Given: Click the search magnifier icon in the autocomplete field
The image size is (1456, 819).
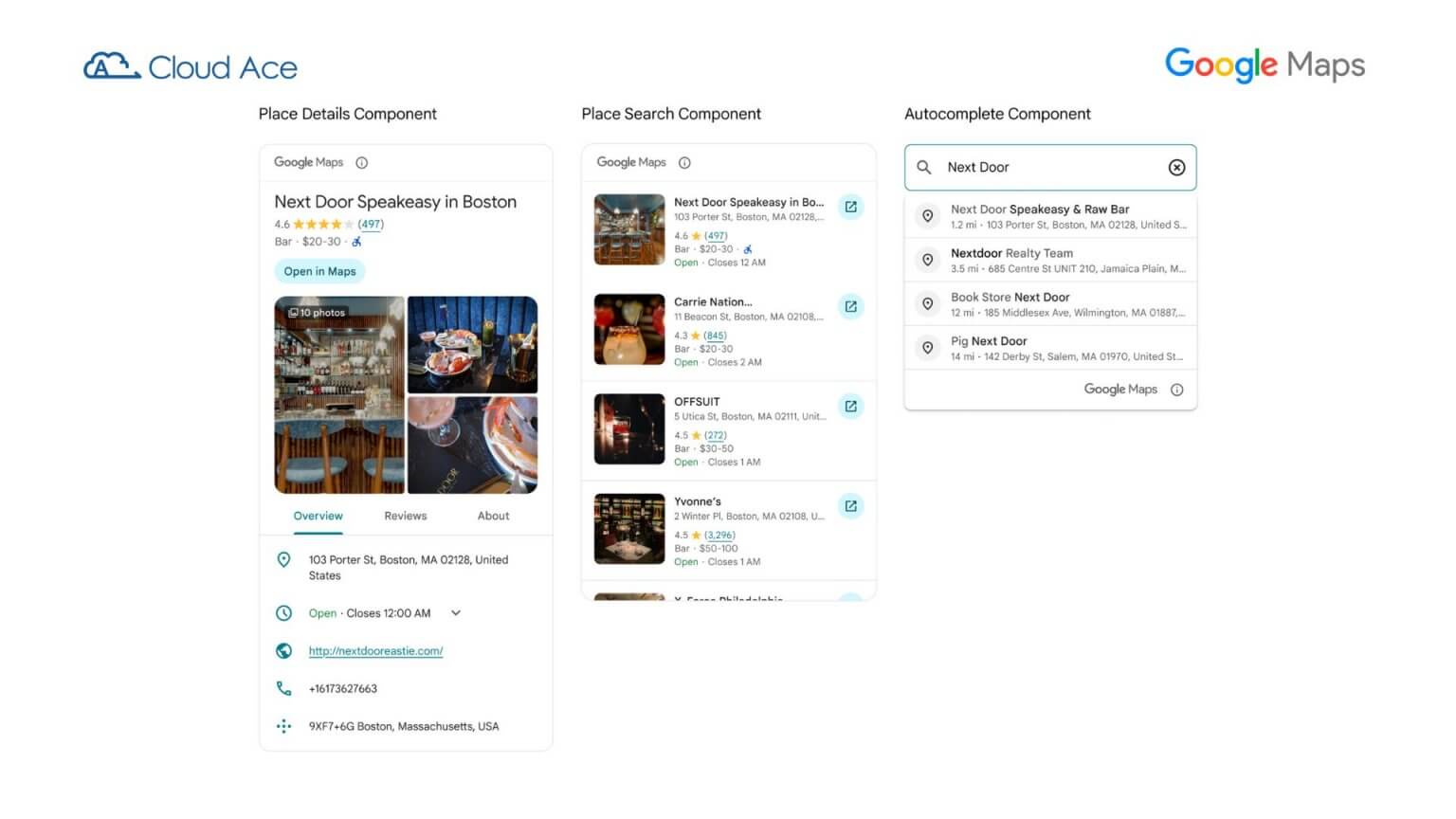Looking at the screenshot, I should pyautogui.click(x=924, y=167).
